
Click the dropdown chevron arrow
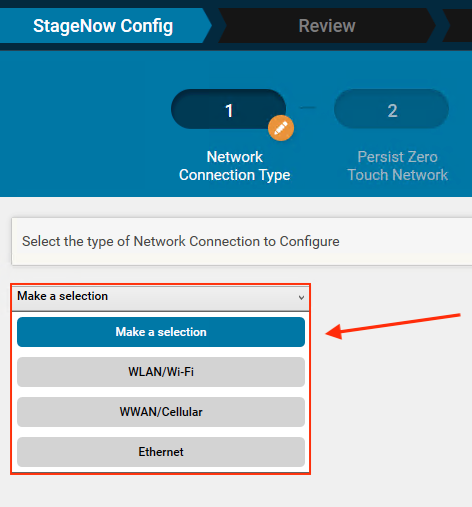tap(301, 297)
